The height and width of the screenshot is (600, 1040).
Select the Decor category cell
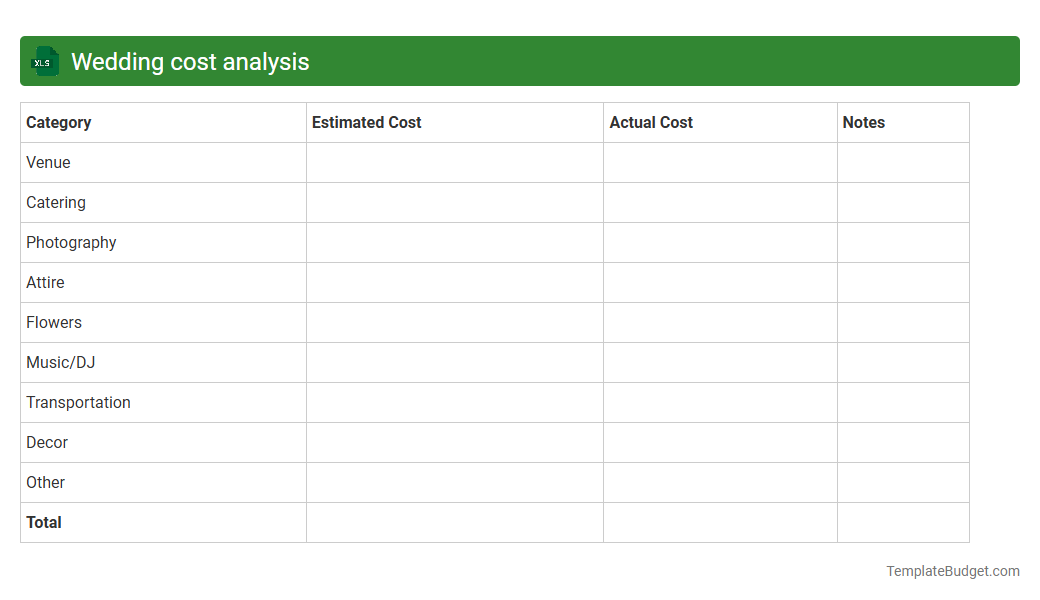tap(47, 442)
